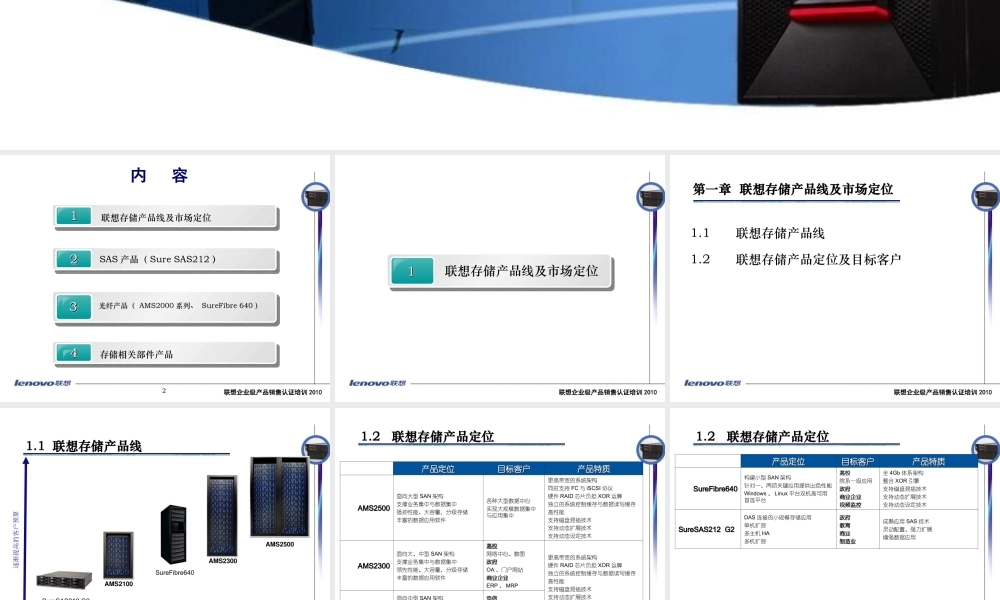The width and height of the screenshot is (1000, 600).
Task: Click the AMS2300 label under rack image
Action: (223, 561)
